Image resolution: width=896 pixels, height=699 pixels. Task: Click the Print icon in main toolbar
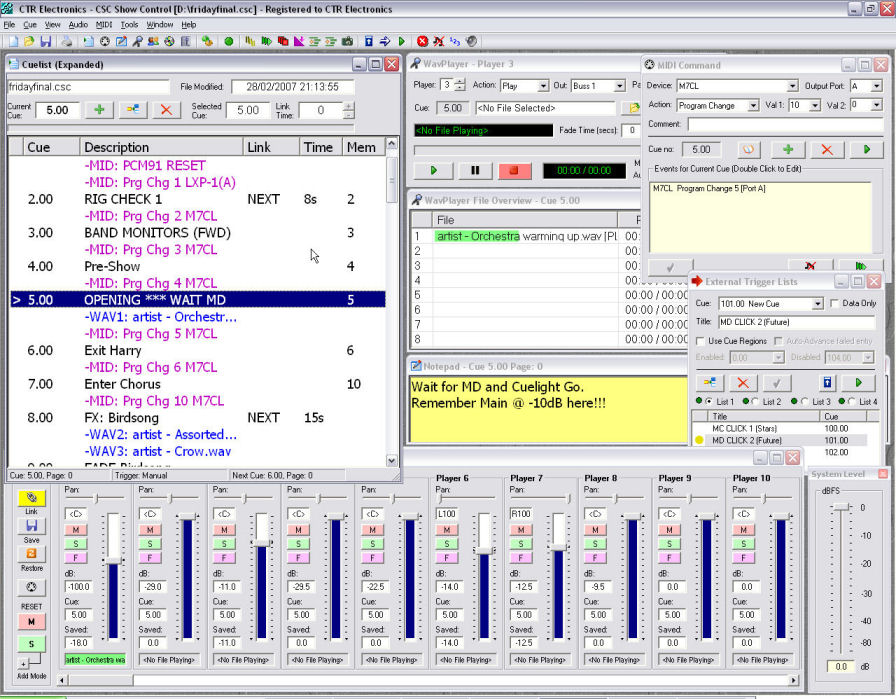(x=67, y=41)
